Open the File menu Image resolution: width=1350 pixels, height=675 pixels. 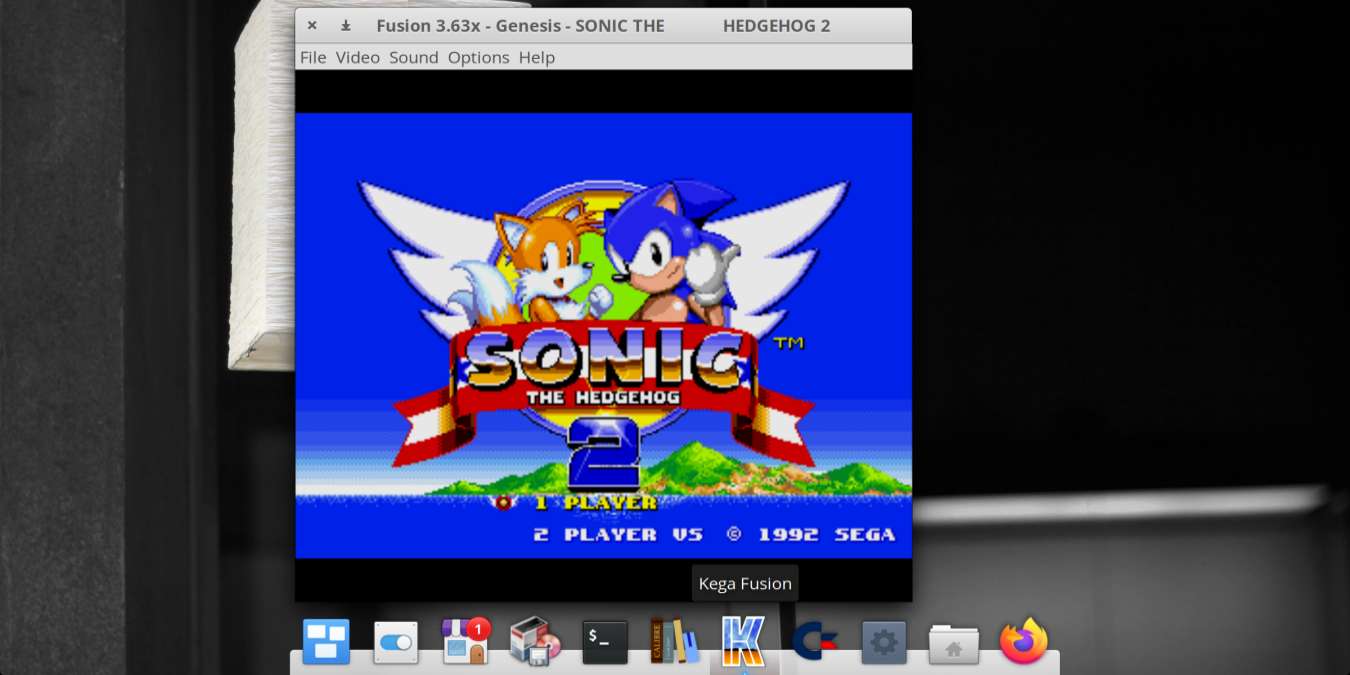point(313,57)
